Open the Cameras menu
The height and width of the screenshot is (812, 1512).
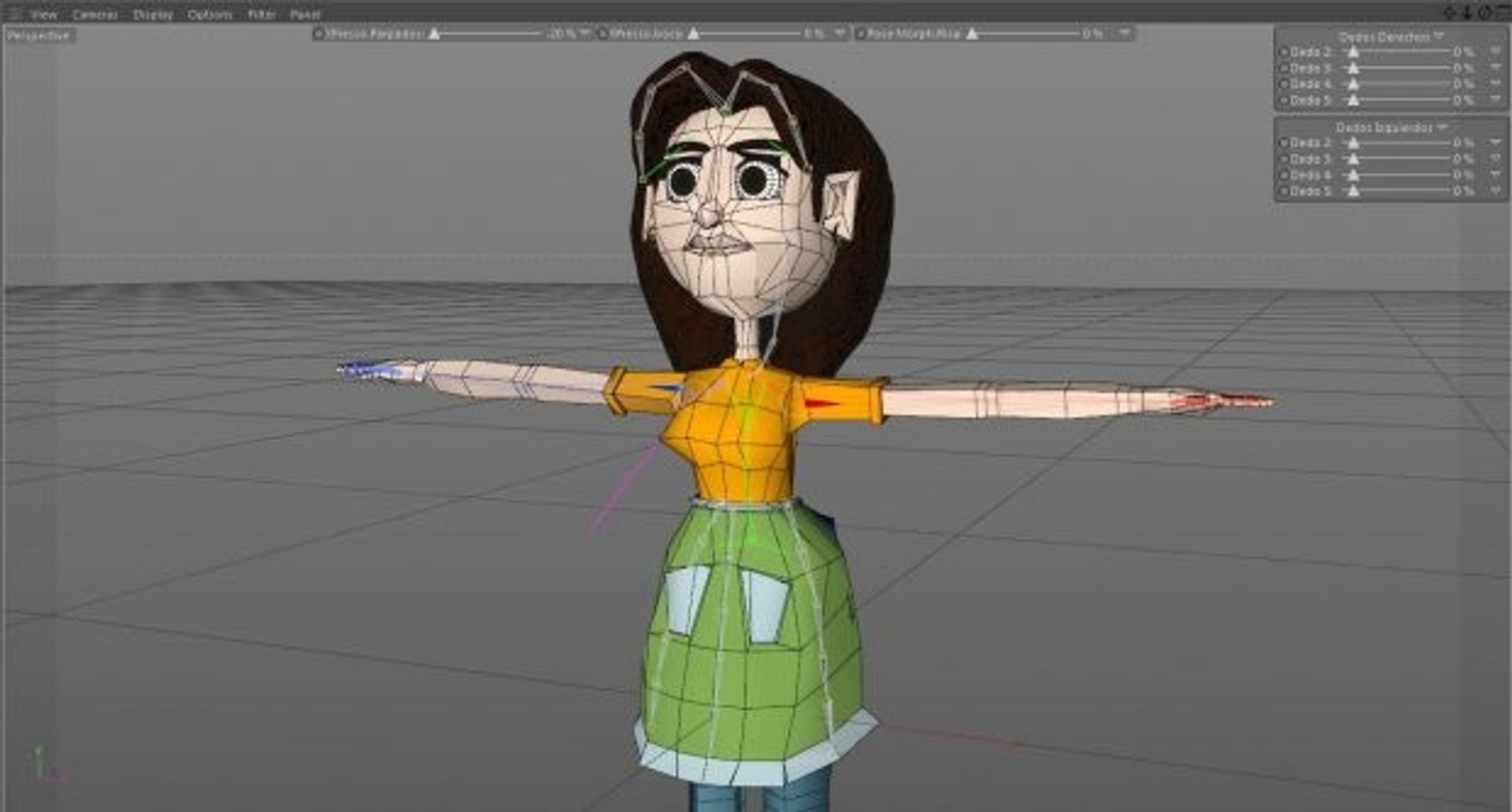[94, 14]
